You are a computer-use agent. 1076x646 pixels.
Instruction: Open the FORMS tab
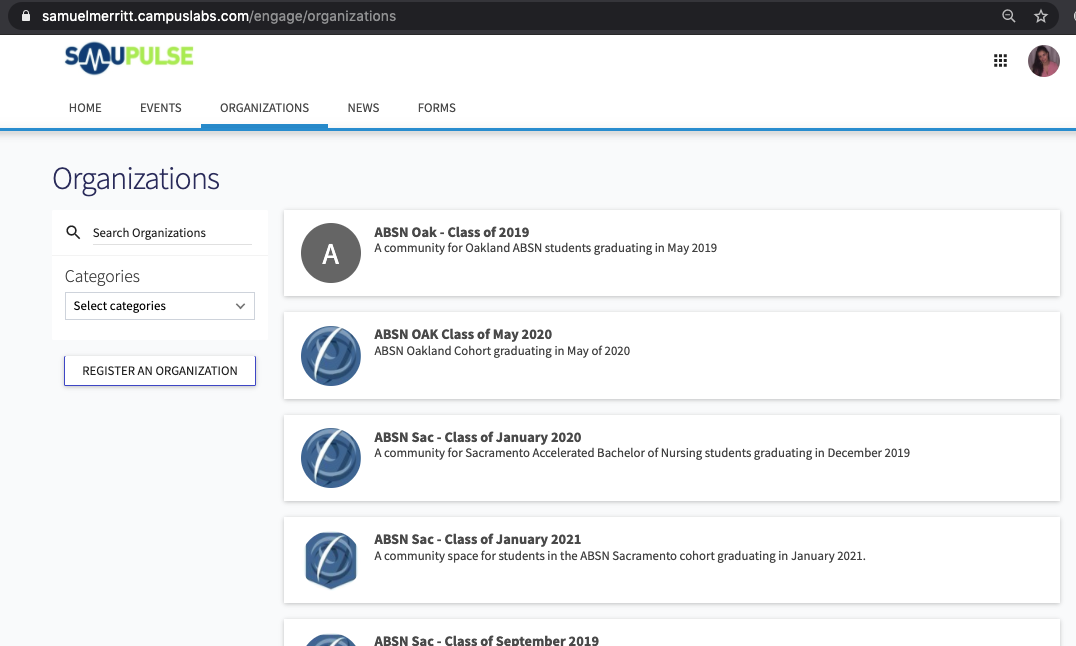(x=436, y=108)
